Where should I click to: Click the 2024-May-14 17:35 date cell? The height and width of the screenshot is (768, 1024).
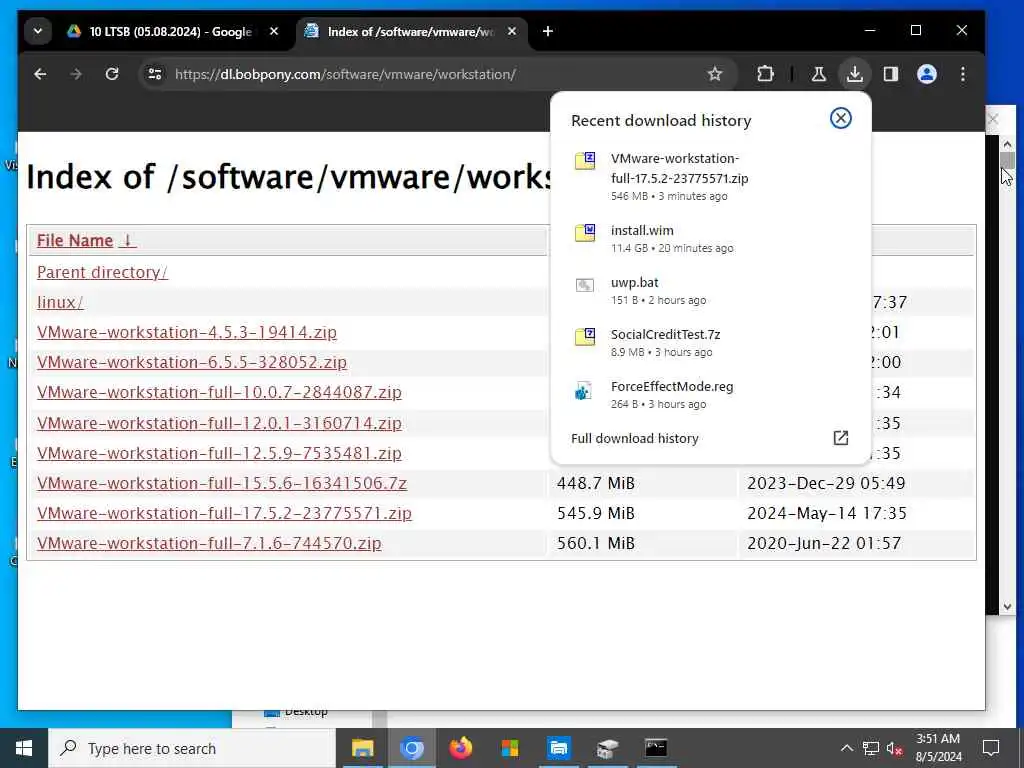827,513
